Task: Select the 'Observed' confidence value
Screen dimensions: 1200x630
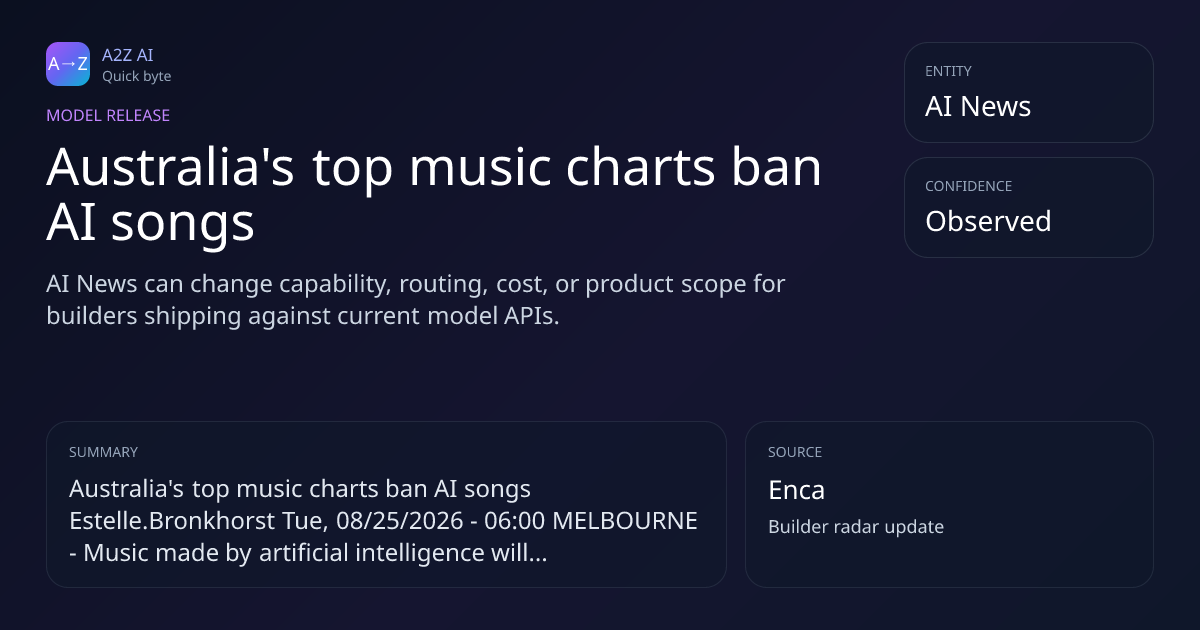Action: click(x=988, y=221)
